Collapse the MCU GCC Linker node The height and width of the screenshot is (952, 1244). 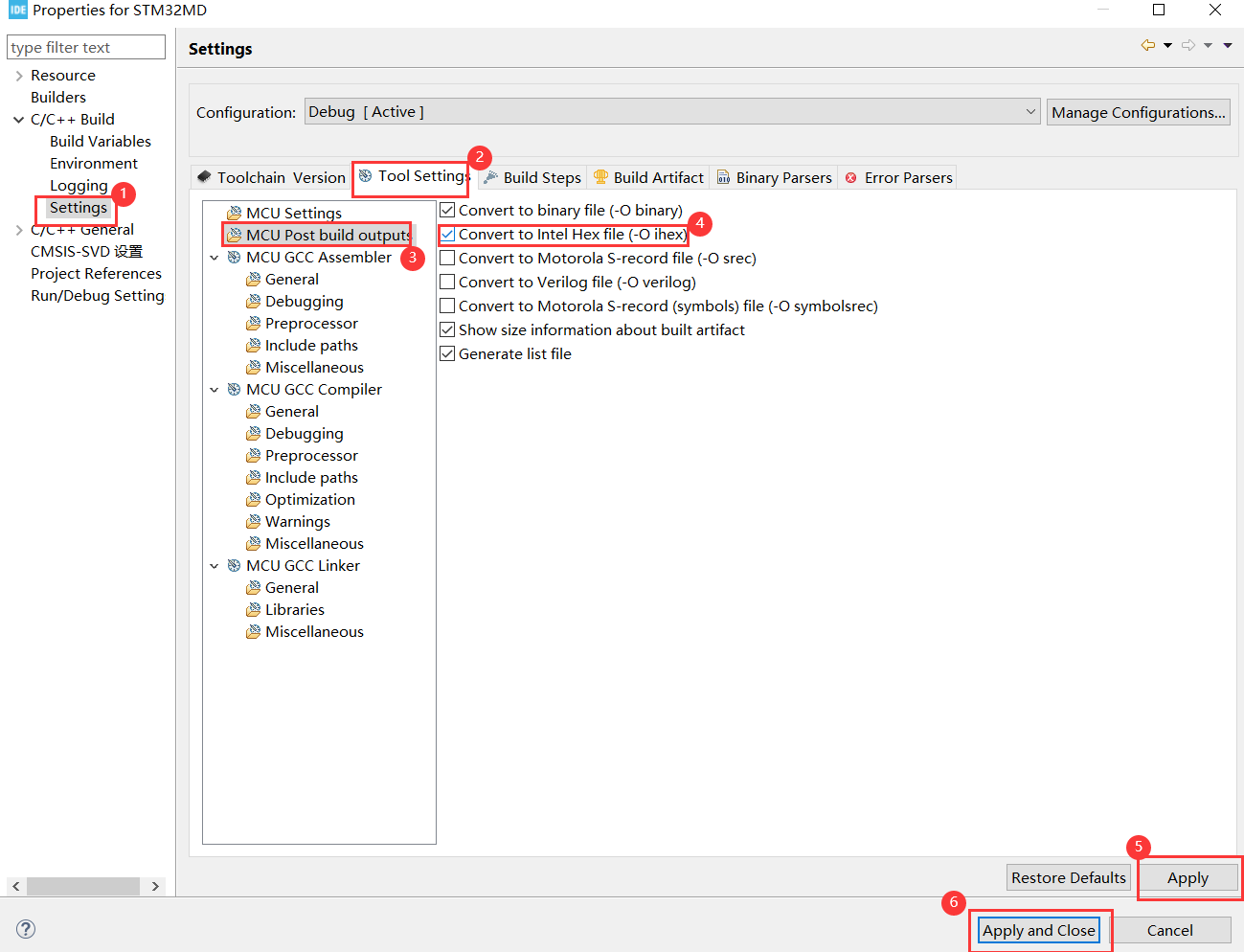coord(215,566)
